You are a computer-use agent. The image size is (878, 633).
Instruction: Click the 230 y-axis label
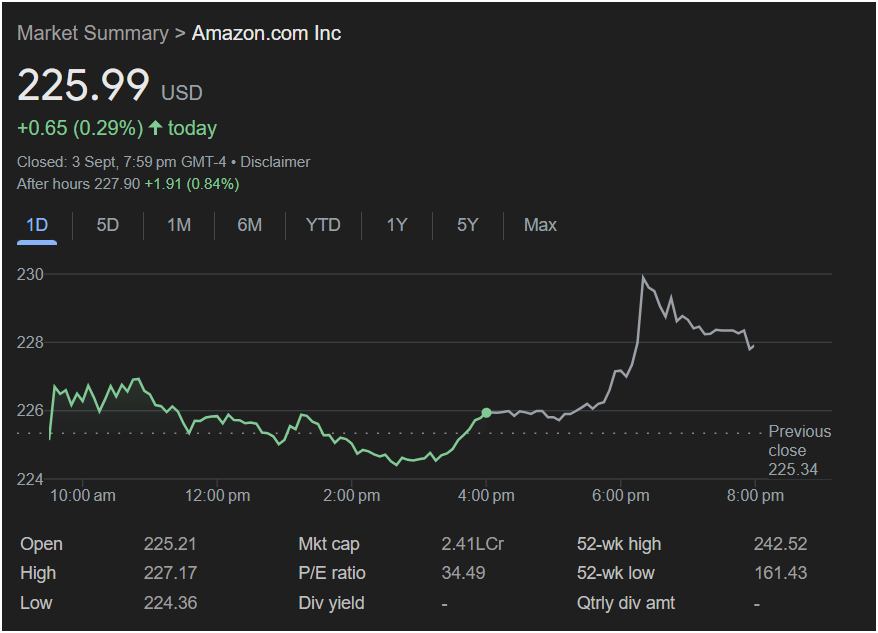point(30,274)
